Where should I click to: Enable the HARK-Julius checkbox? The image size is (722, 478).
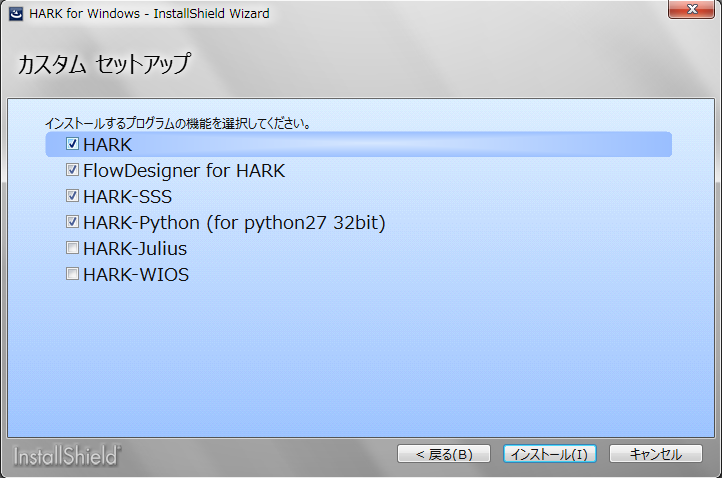(72, 248)
